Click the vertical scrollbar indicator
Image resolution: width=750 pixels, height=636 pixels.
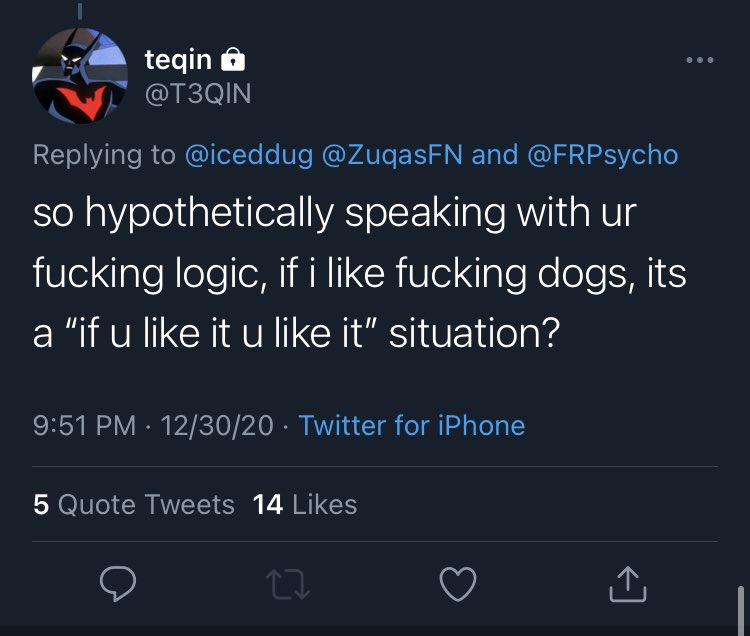pos(740,609)
